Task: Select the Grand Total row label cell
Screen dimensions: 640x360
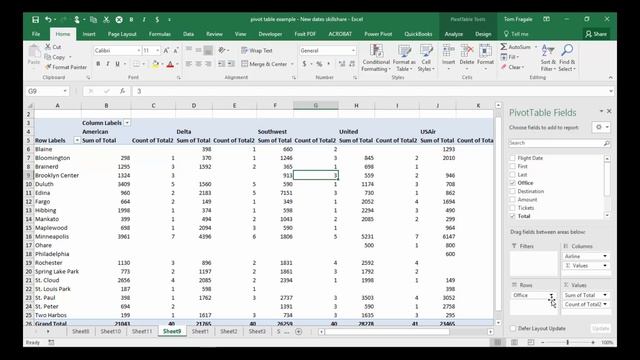Action: point(58,324)
